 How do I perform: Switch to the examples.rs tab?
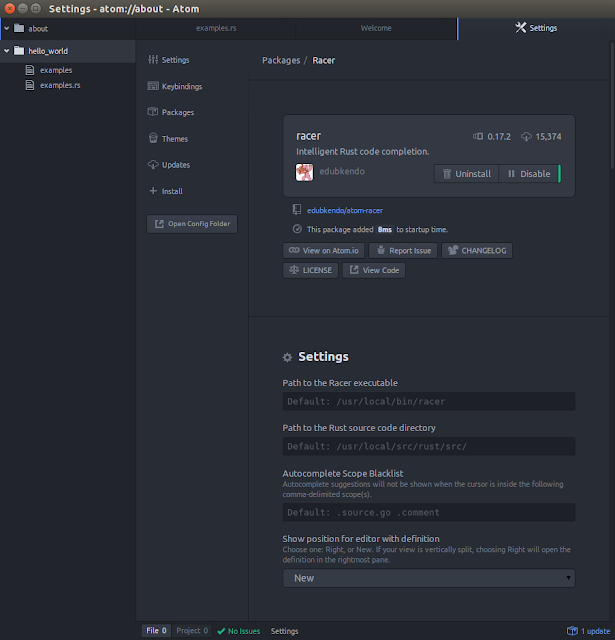coord(215,28)
